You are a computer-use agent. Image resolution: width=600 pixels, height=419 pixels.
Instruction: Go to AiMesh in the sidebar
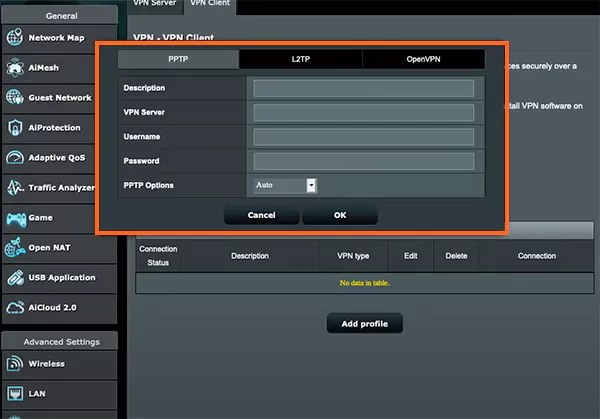click(x=44, y=68)
